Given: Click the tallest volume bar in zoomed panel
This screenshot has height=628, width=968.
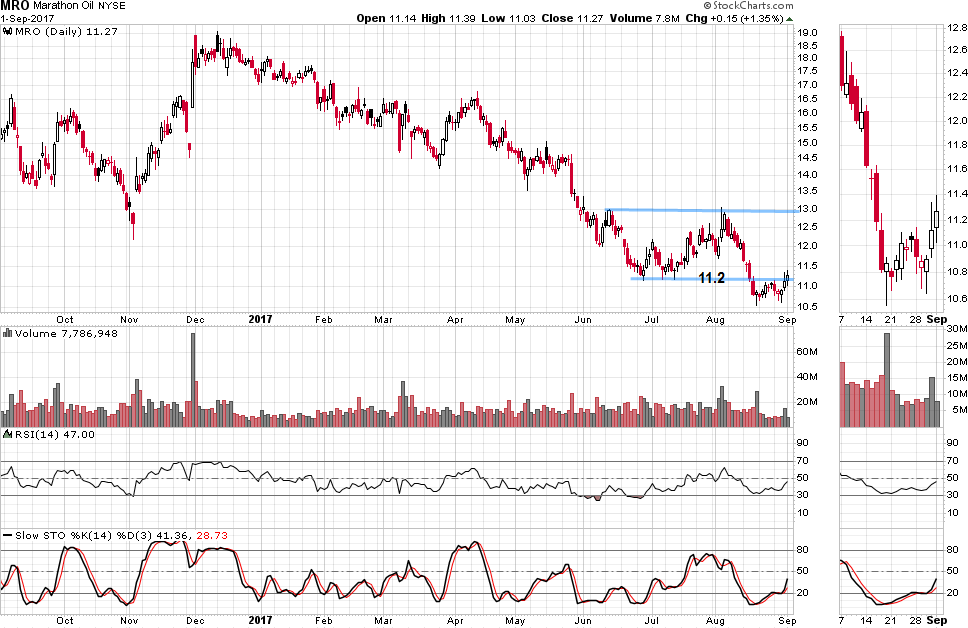Looking at the screenshot, I should point(887,380).
